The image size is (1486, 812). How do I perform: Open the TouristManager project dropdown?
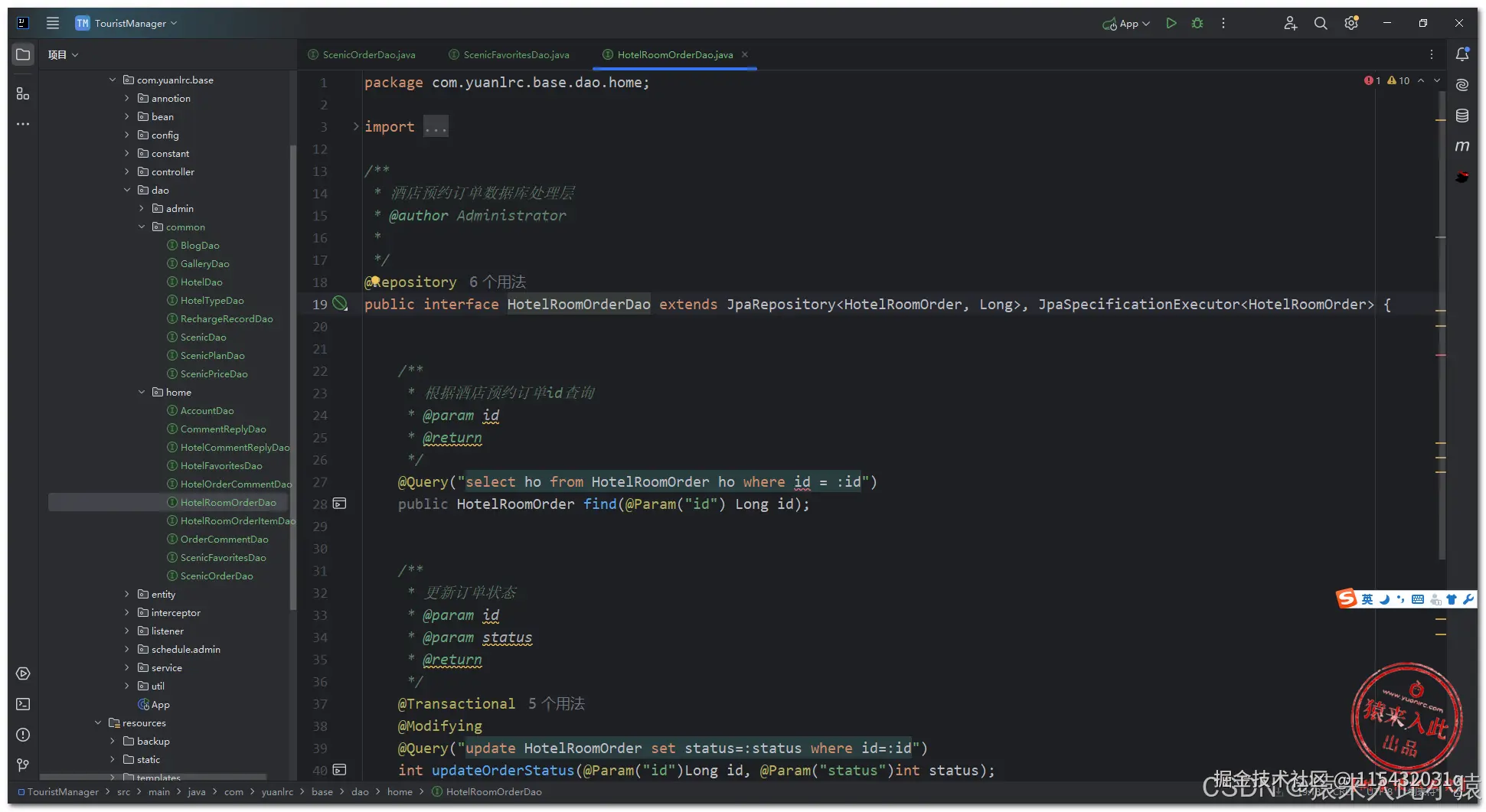click(126, 23)
